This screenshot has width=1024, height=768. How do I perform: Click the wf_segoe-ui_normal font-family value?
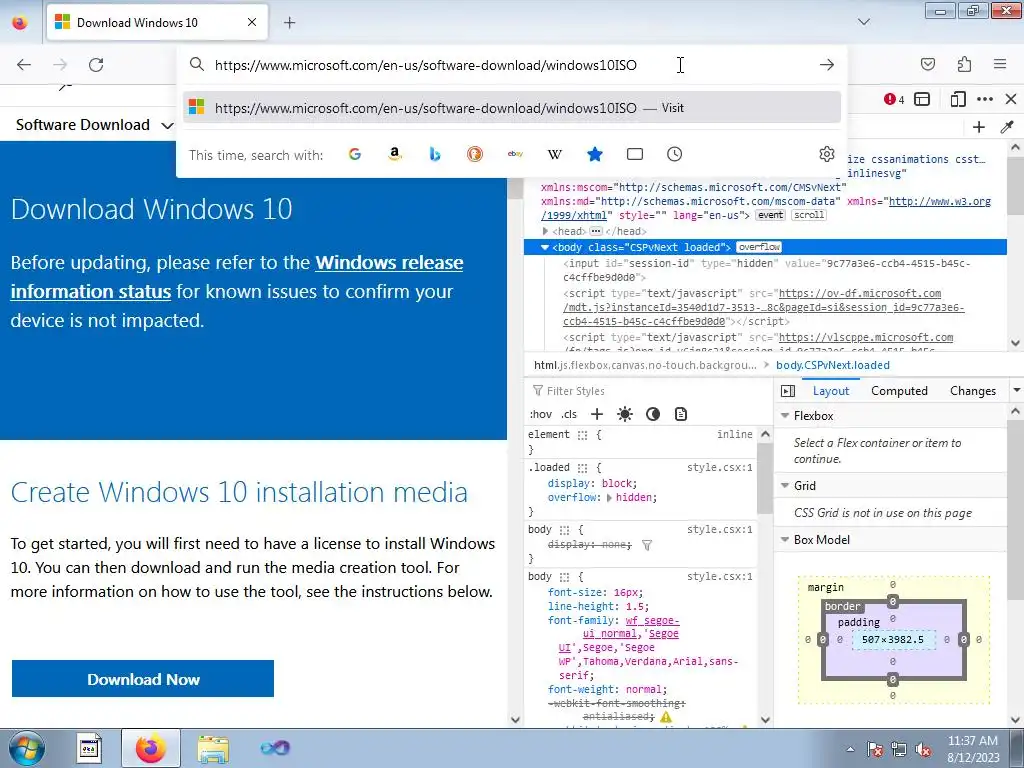pos(632,628)
